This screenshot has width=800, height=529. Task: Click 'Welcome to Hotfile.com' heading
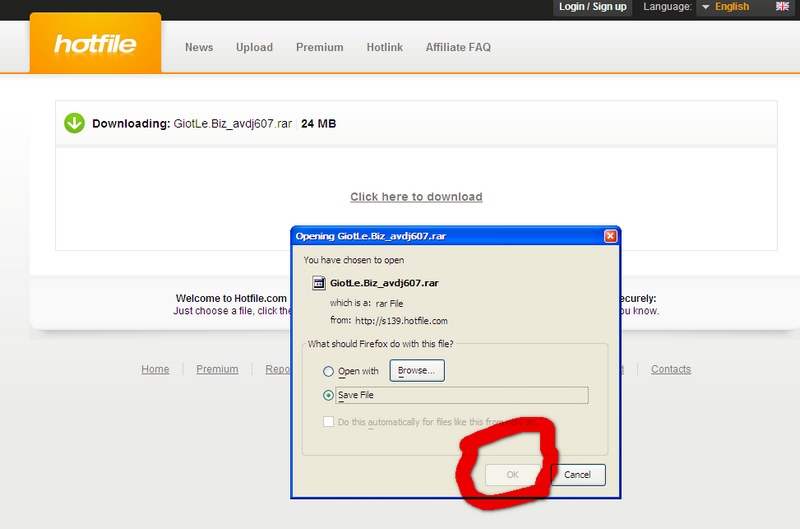point(231,298)
